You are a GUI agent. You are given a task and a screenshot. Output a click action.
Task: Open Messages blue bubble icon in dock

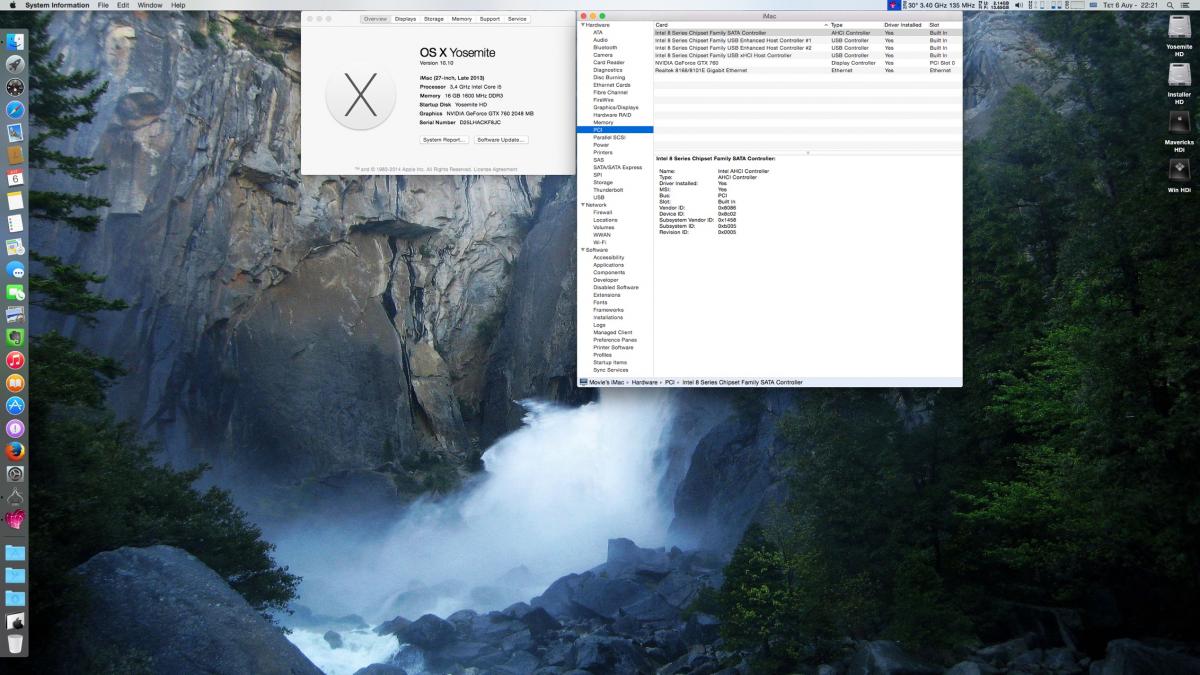coord(15,270)
